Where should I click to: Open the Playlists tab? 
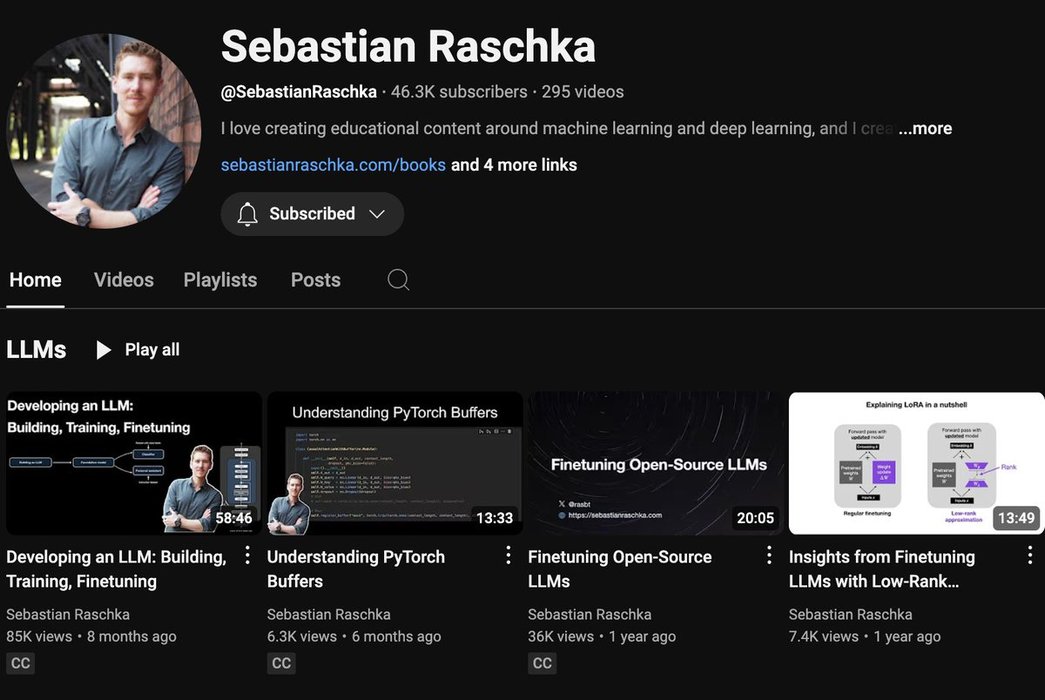(x=220, y=280)
